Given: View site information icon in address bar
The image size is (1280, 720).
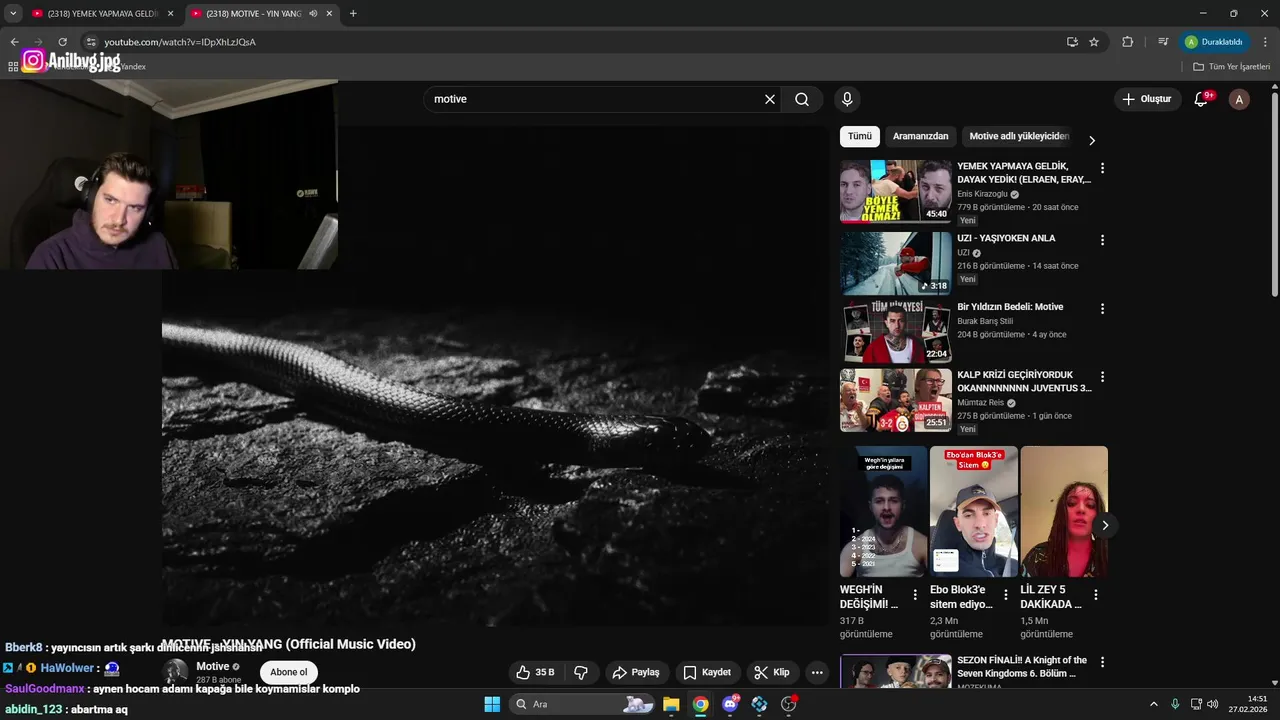Looking at the screenshot, I should 90,42.
